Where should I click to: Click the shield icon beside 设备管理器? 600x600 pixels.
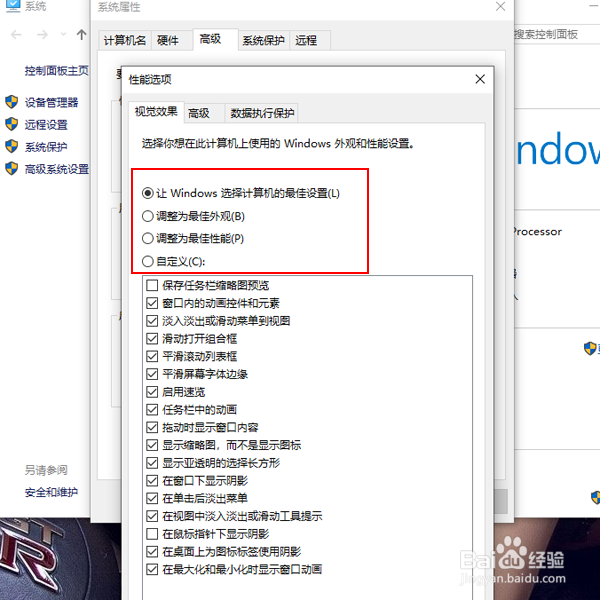pos(11,102)
